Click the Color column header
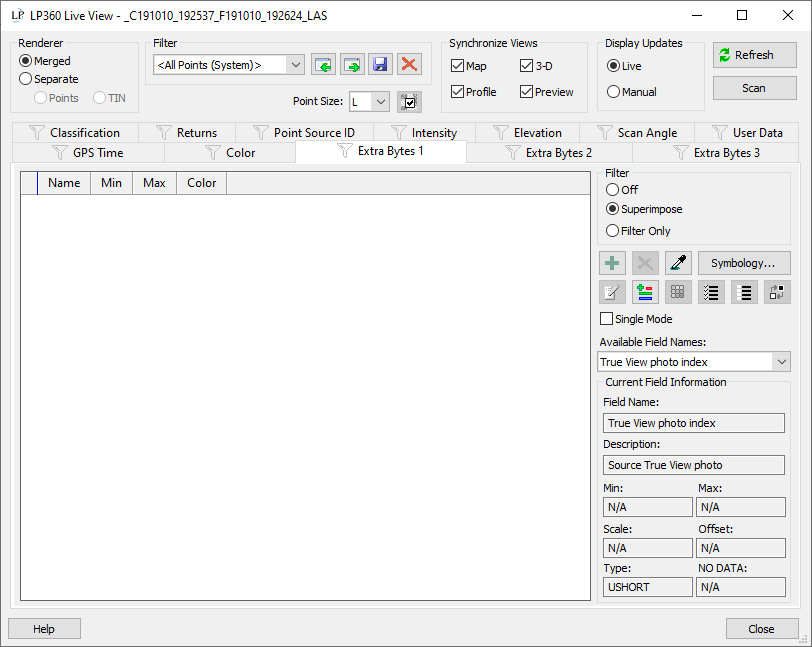The image size is (812, 647). coord(201,183)
